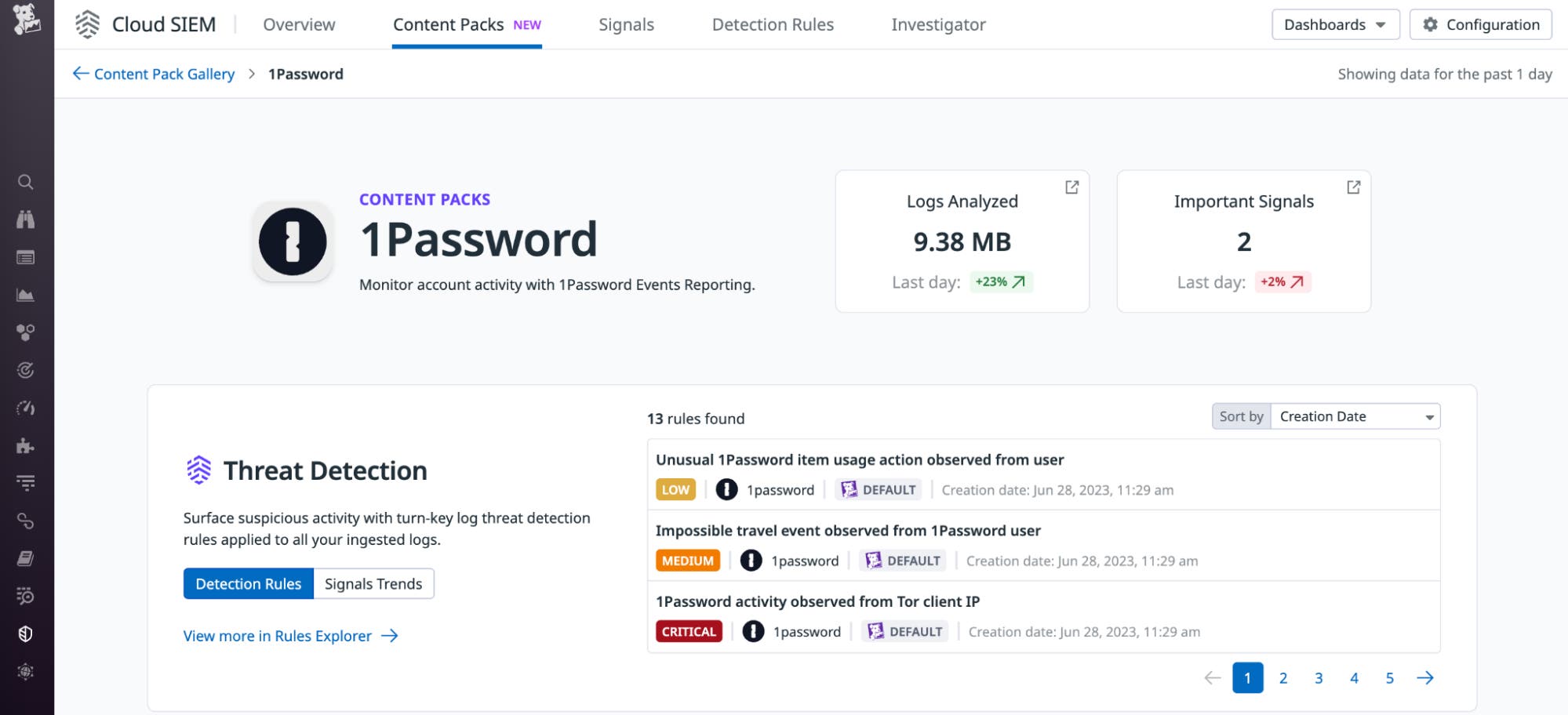This screenshot has width=1568, height=715.
Task: Open the Dashboards list icon in sidebar
Action: (25, 256)
